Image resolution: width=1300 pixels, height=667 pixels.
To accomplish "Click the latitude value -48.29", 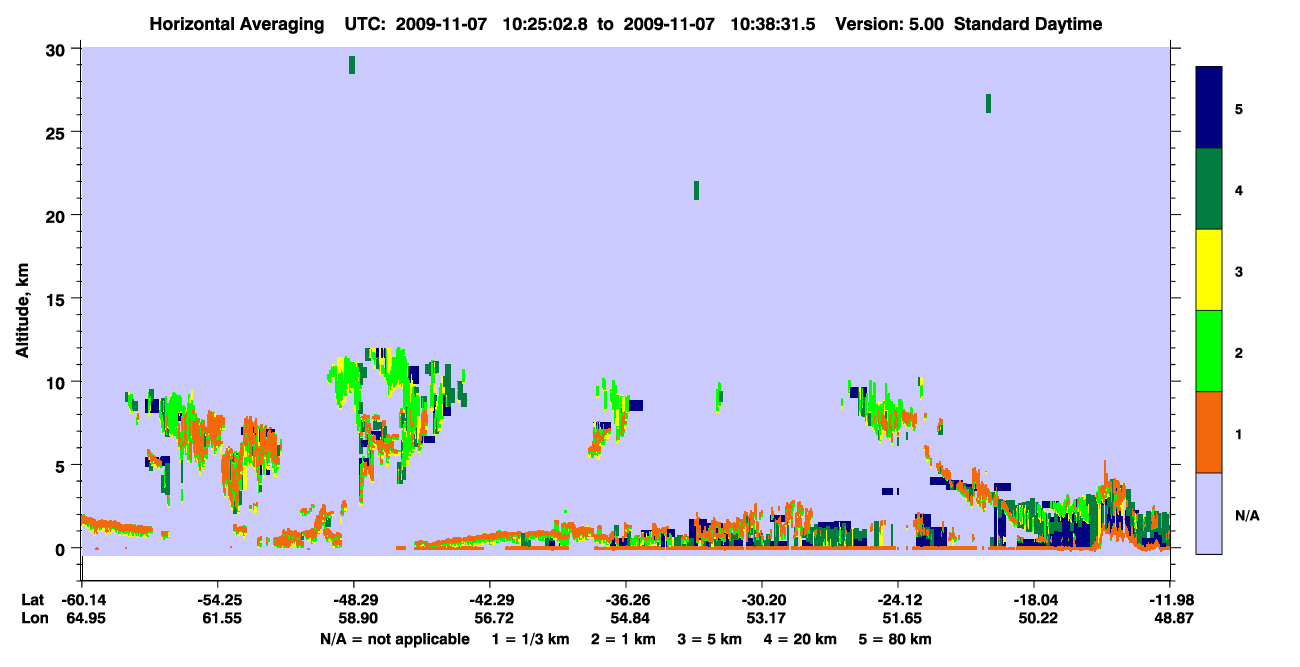I will coord(353,600).
